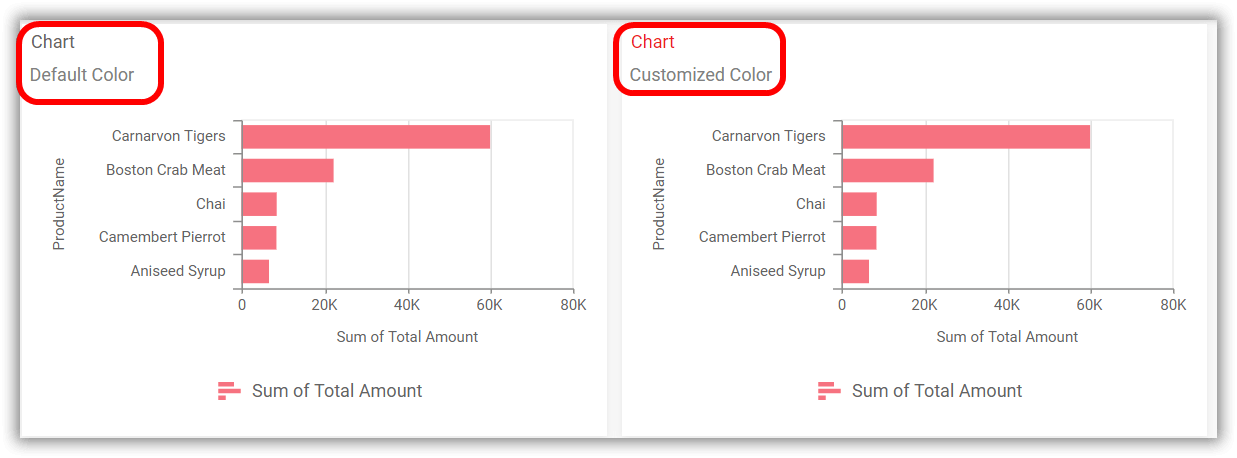Click the Customized Color subtitle
Viewport: 1237px width, 458px height.
(x=701, y=75)
